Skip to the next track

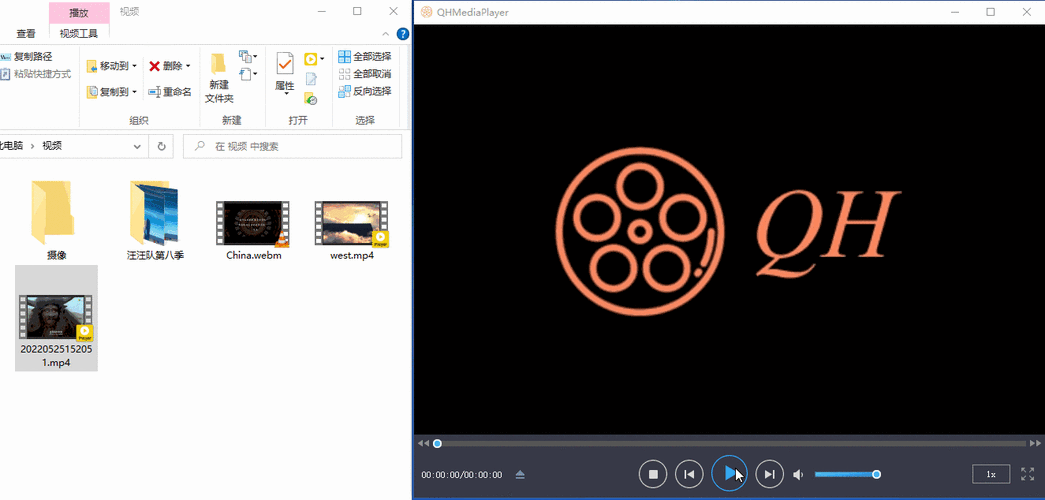[768, 474]
